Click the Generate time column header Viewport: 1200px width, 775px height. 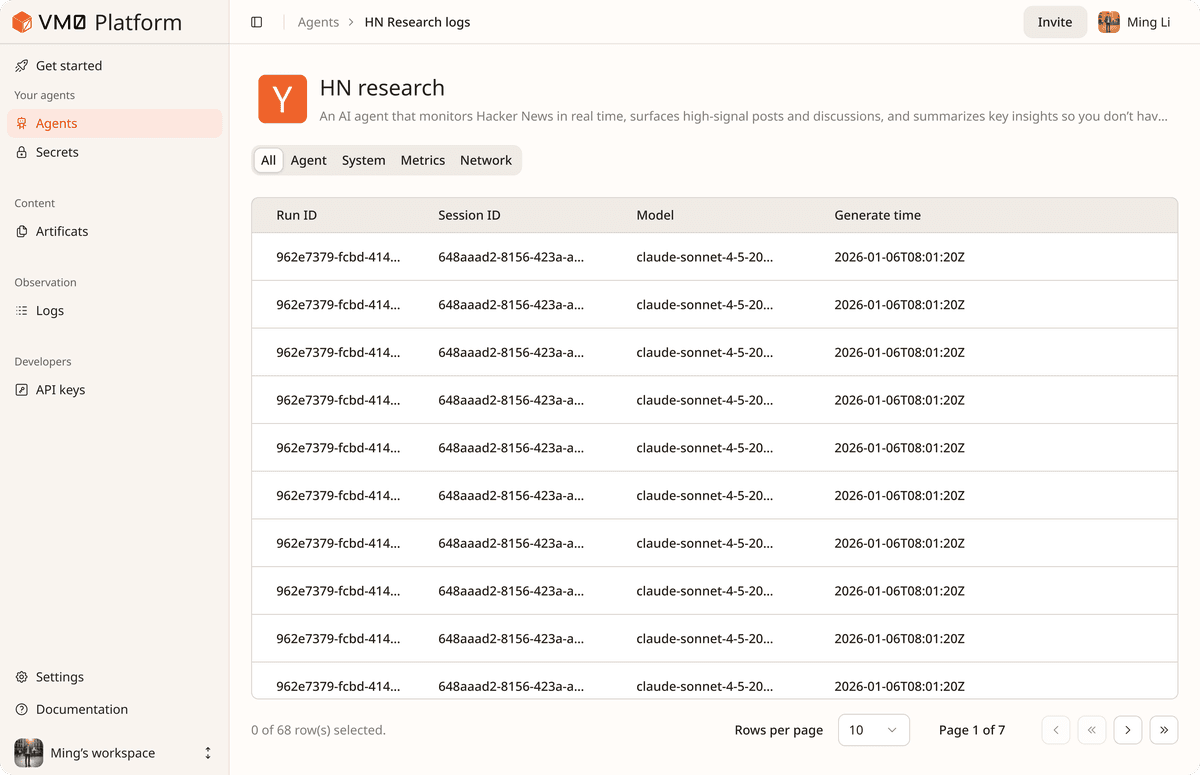(877, 215)
